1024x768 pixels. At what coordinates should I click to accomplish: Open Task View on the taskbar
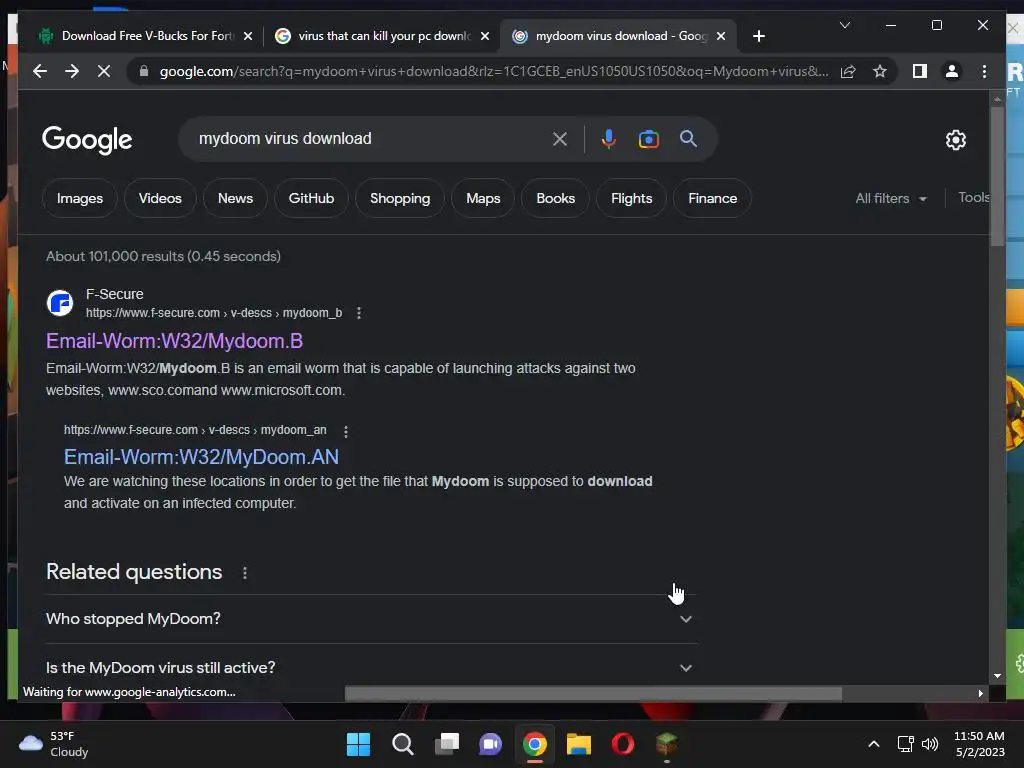click(x=447, y=744)
